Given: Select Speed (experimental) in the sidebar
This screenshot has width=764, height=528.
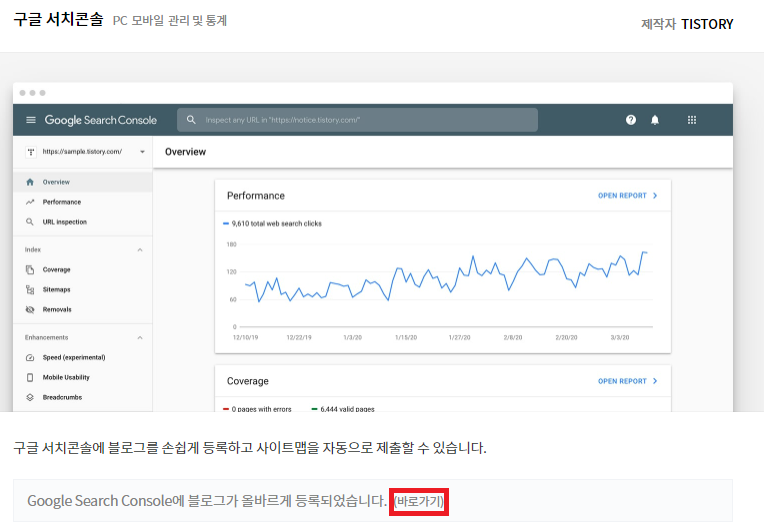Looking at the screenshot, I should pos(83,358).
